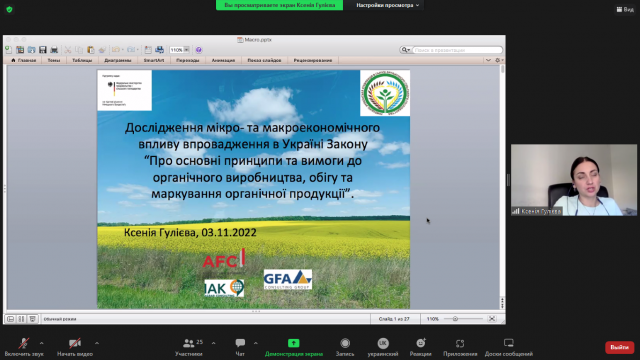
Task: Select the interpretation language UK icon
Action: pyautogui.click(x=382, y=343)
